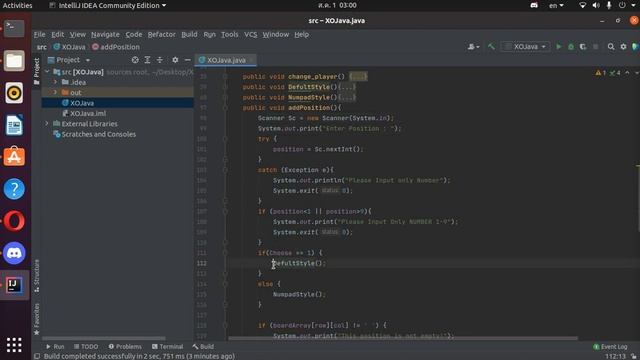The height and width of the screenshot is (360, 640).
Task: Open Search Everywhere magnifier icon
Action: pyautogui.click(x=611, y=47)
